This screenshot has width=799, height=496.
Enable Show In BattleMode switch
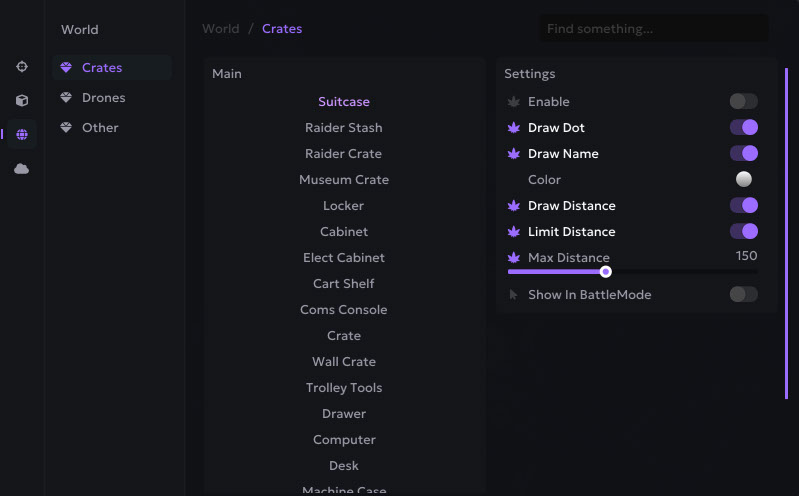[x=743, y=294]
